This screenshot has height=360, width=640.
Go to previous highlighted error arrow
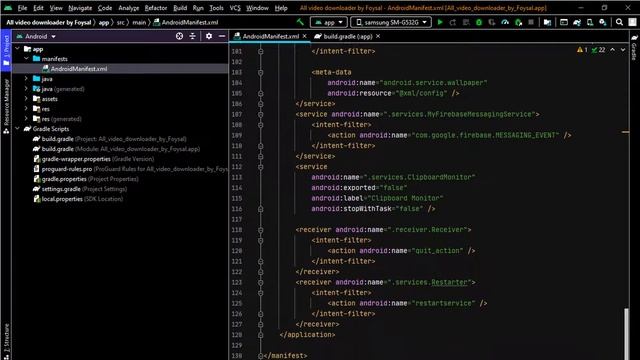[613, 50]
